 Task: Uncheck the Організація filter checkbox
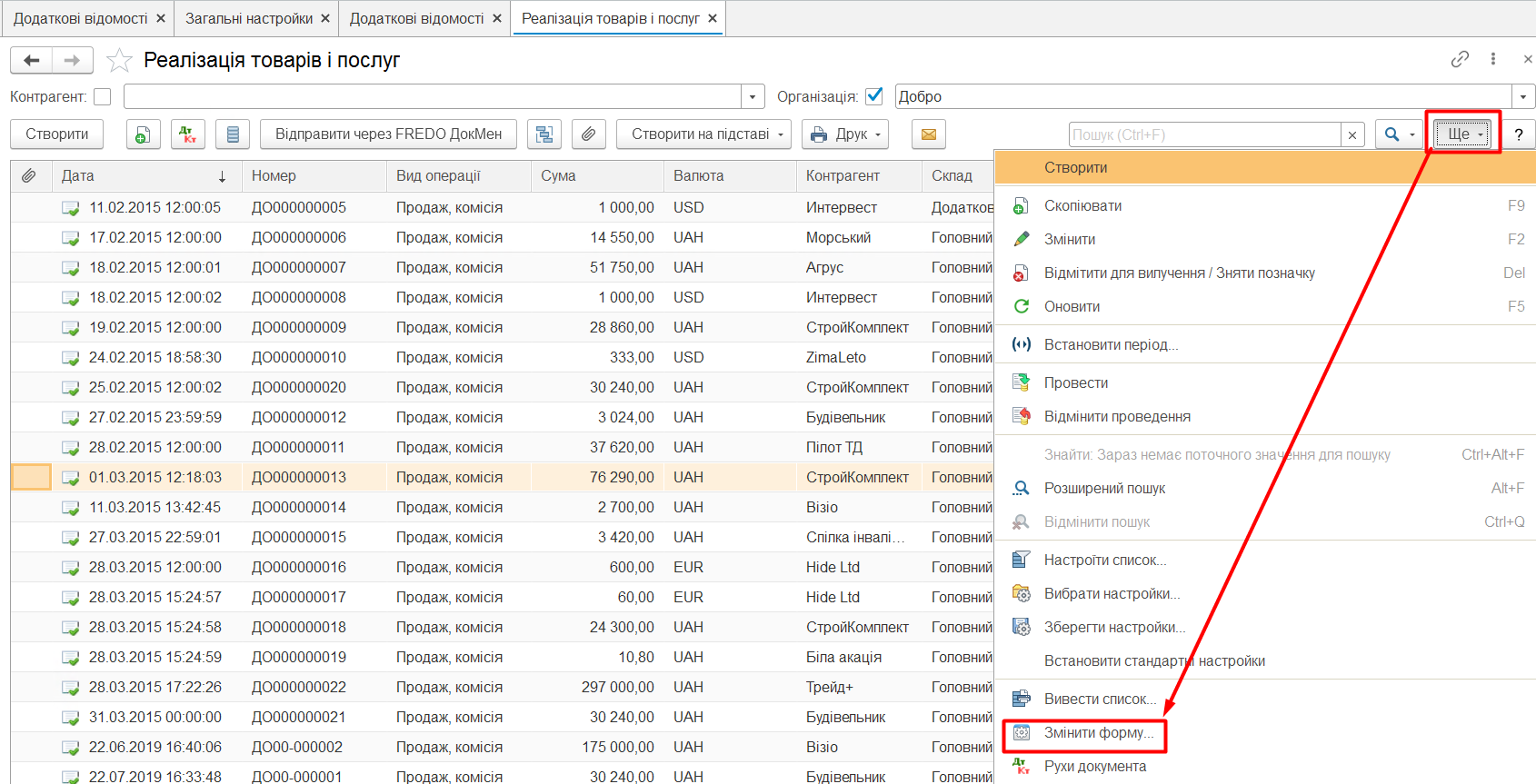874,96
